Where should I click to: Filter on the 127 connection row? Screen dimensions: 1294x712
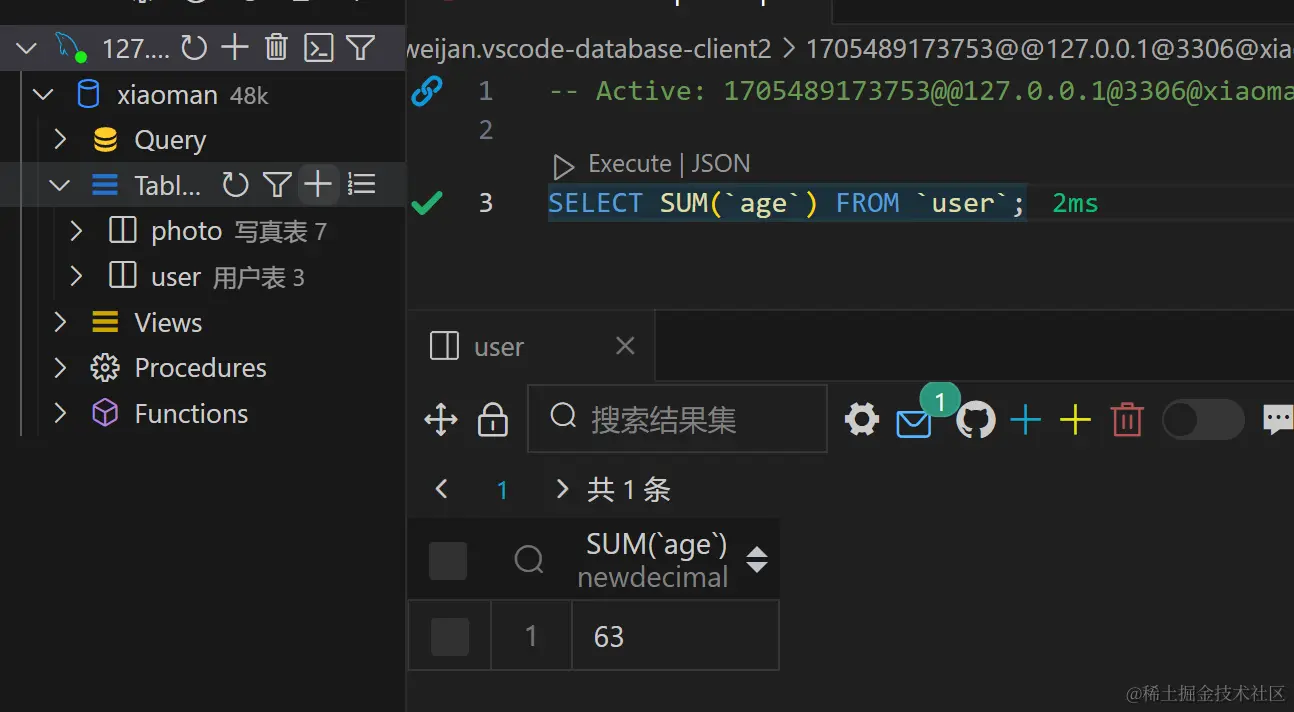click(360, 47)
